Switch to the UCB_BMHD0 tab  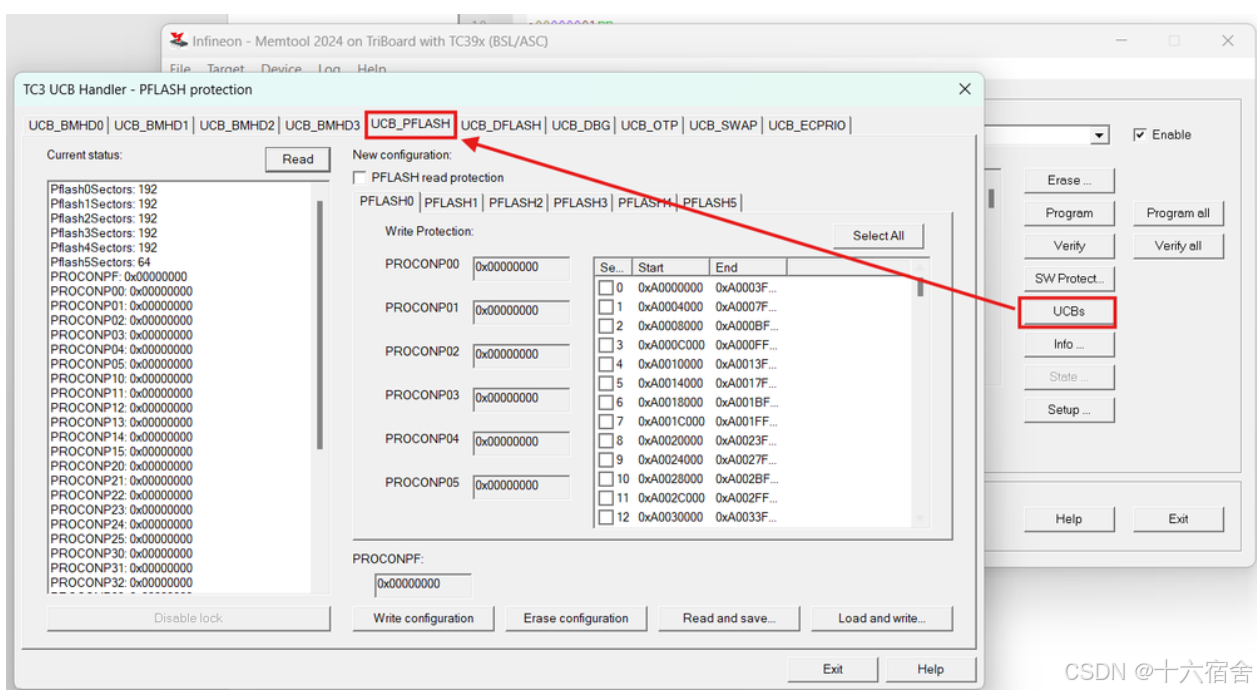click(66, 125)
